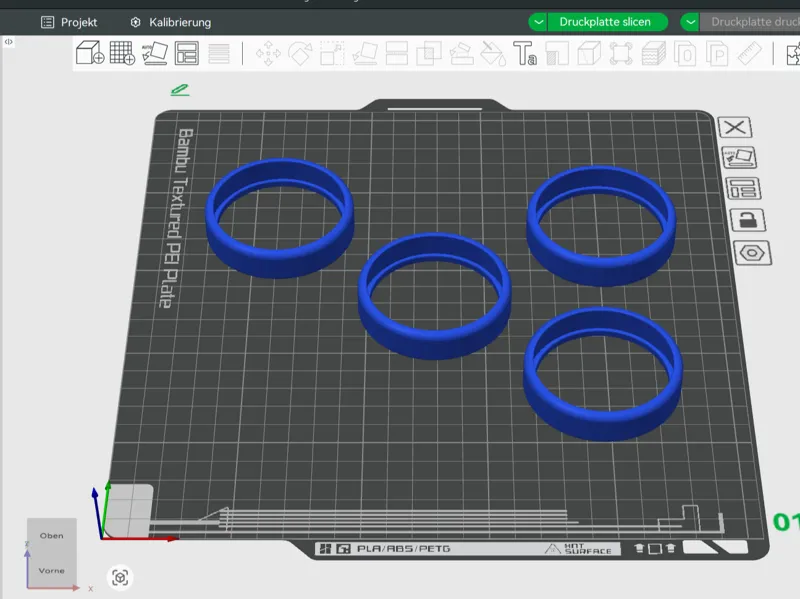
Task: Expand dropdown arrow left of Druckplatte slicen
Action: pyautogui.click(x=538, y=22)
